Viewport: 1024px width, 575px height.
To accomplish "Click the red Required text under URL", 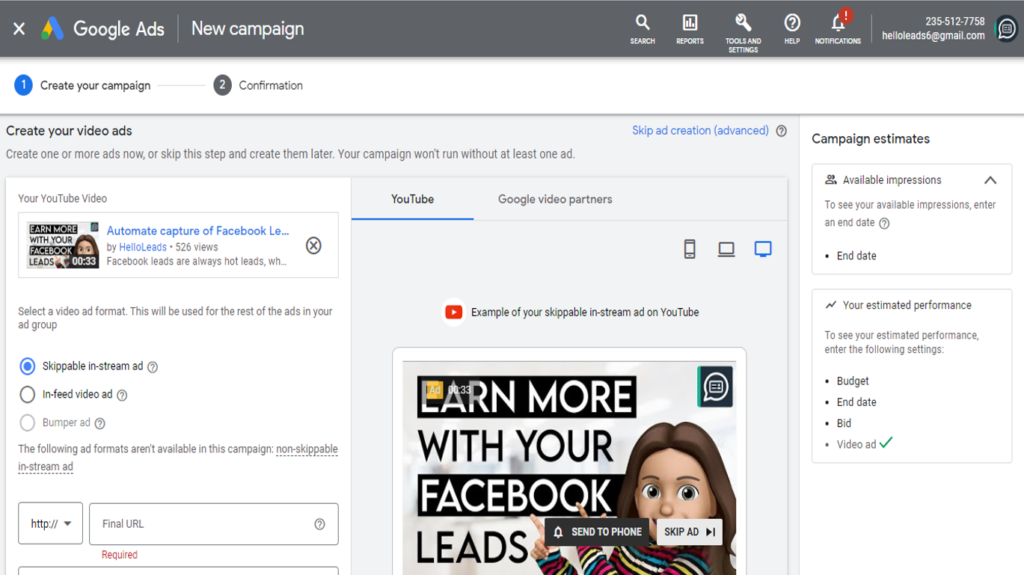I will [120, 555].
